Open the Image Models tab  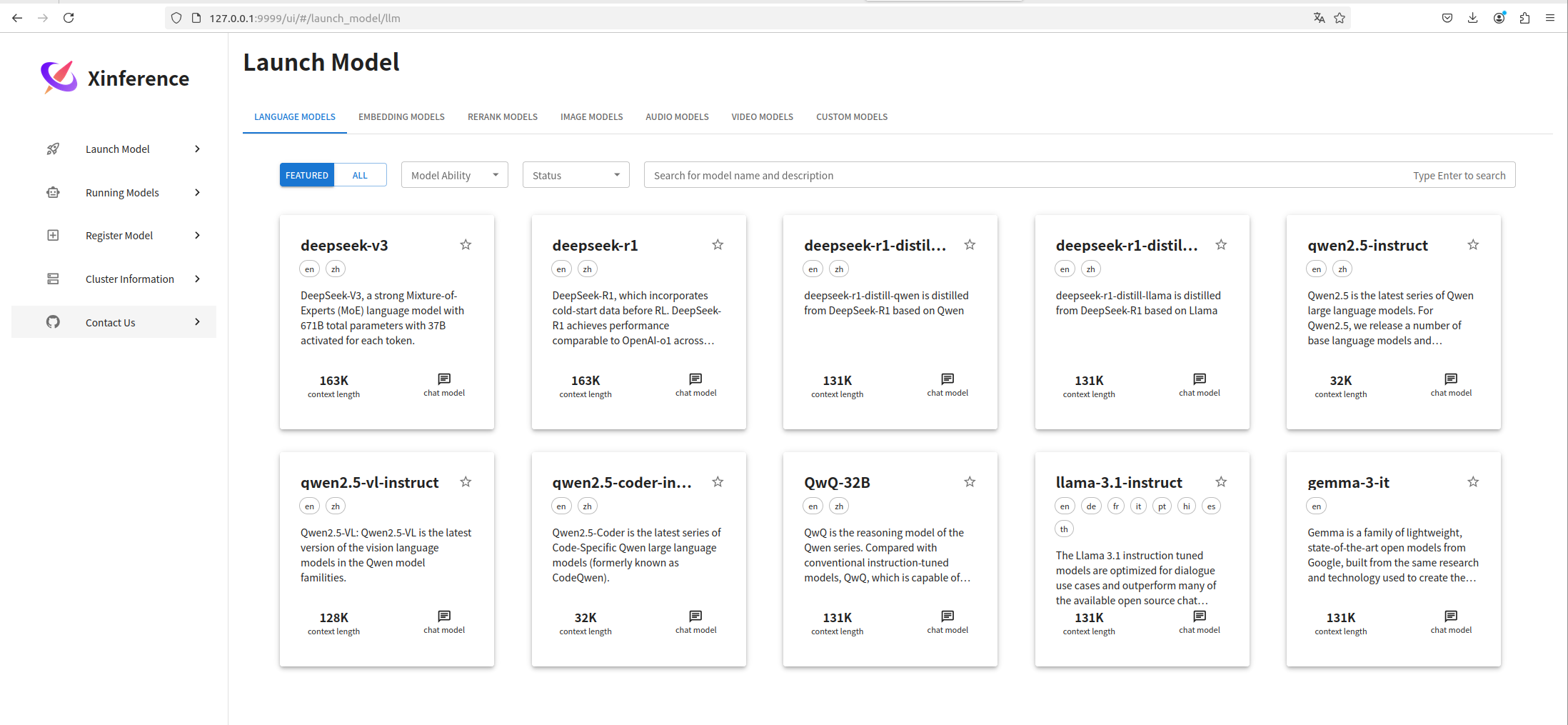click(591, 116)
